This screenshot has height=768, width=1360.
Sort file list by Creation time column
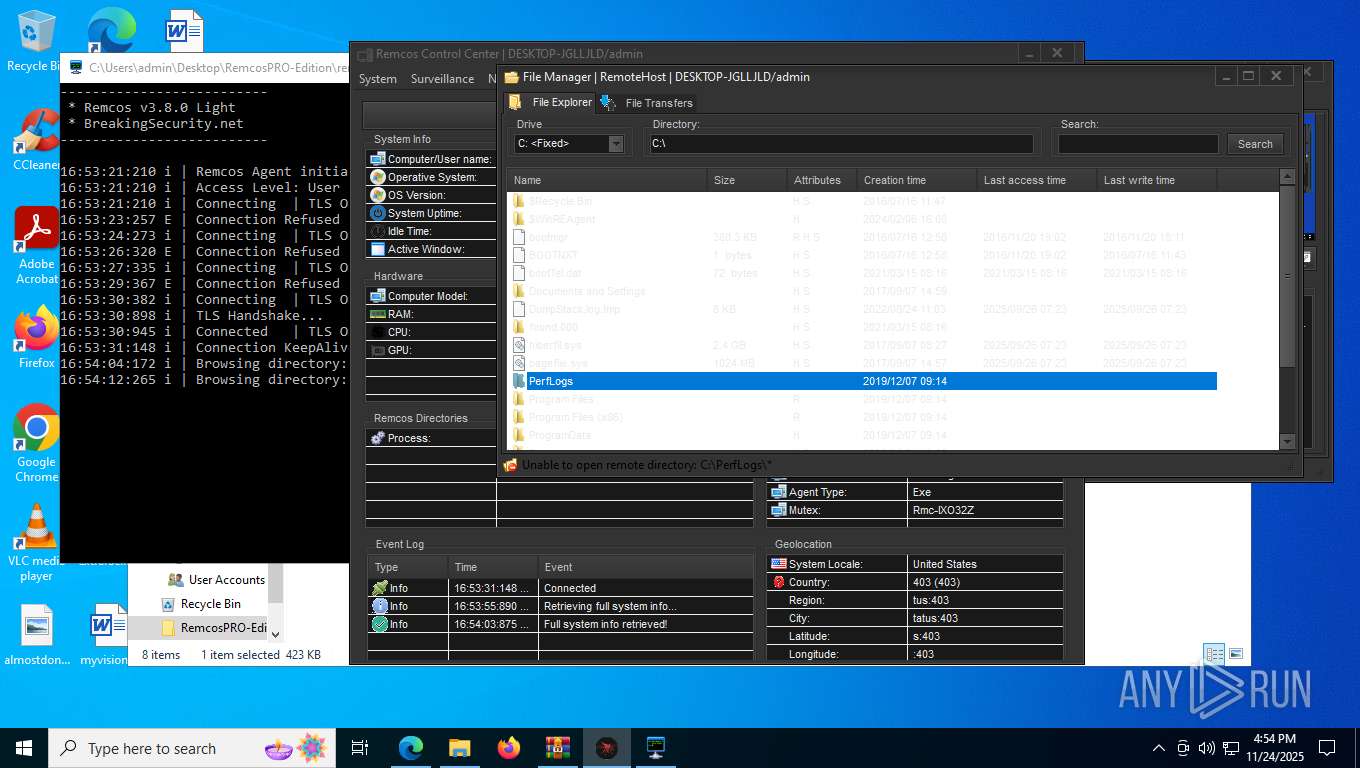point(917,180)
